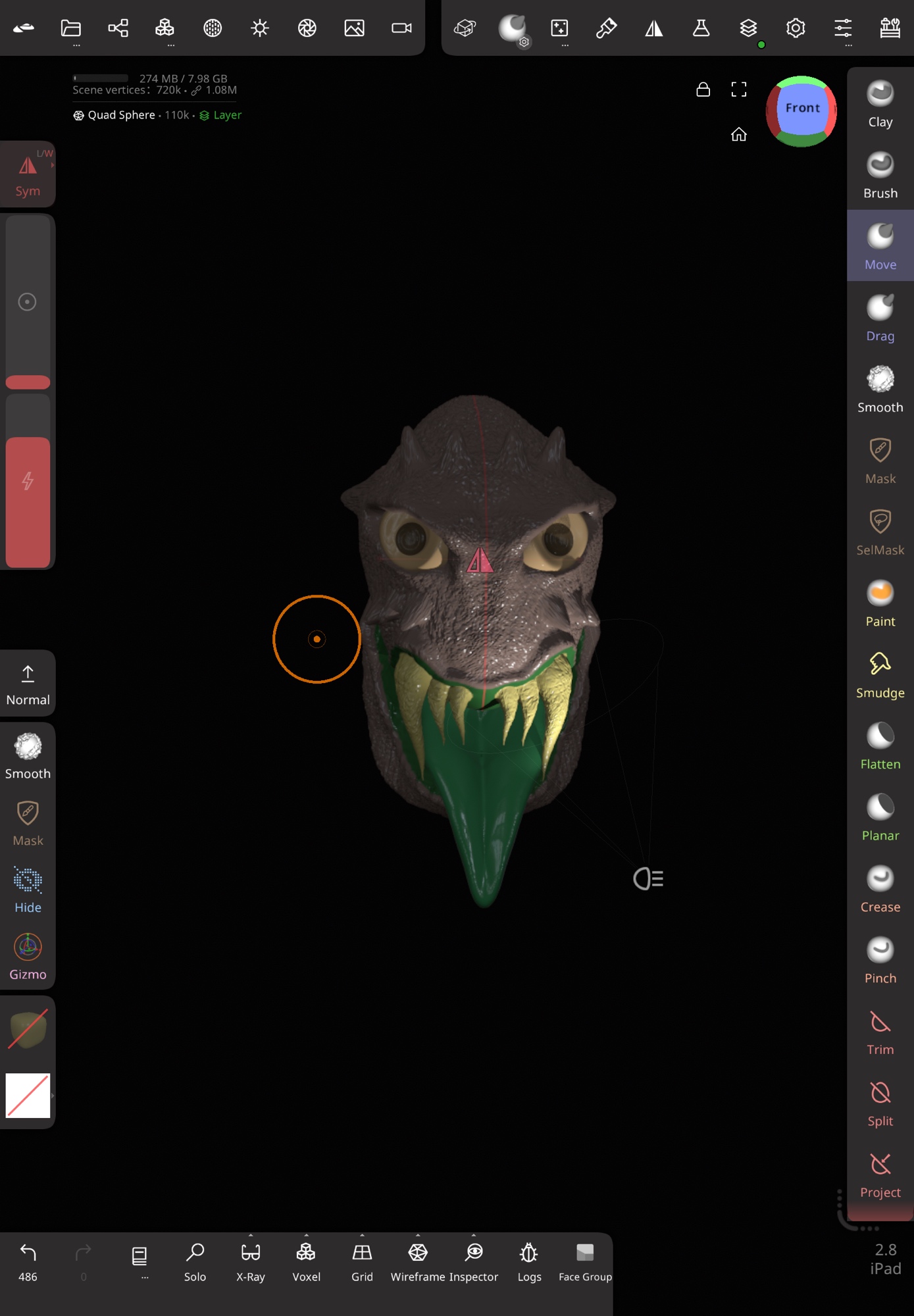Activate the Trim tool
Screen dimensions: 914x1316
pyautogui.click(x=880, y=1032)
